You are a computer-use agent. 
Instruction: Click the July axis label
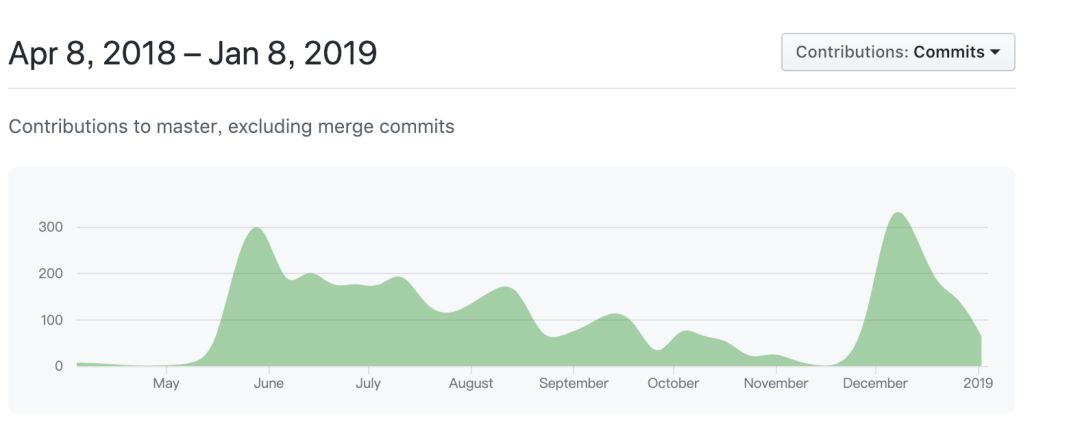[x=368, y=384]
